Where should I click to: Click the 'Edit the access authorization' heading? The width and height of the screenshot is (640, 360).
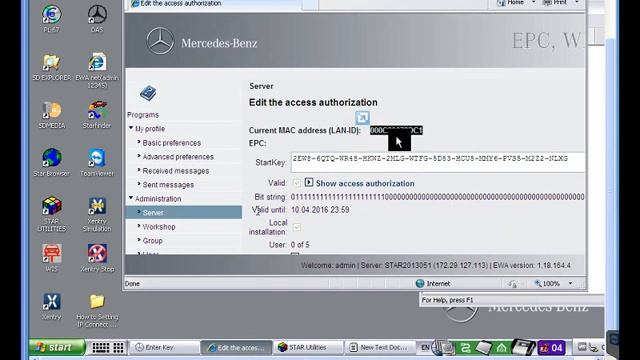[x=313, y=102]
